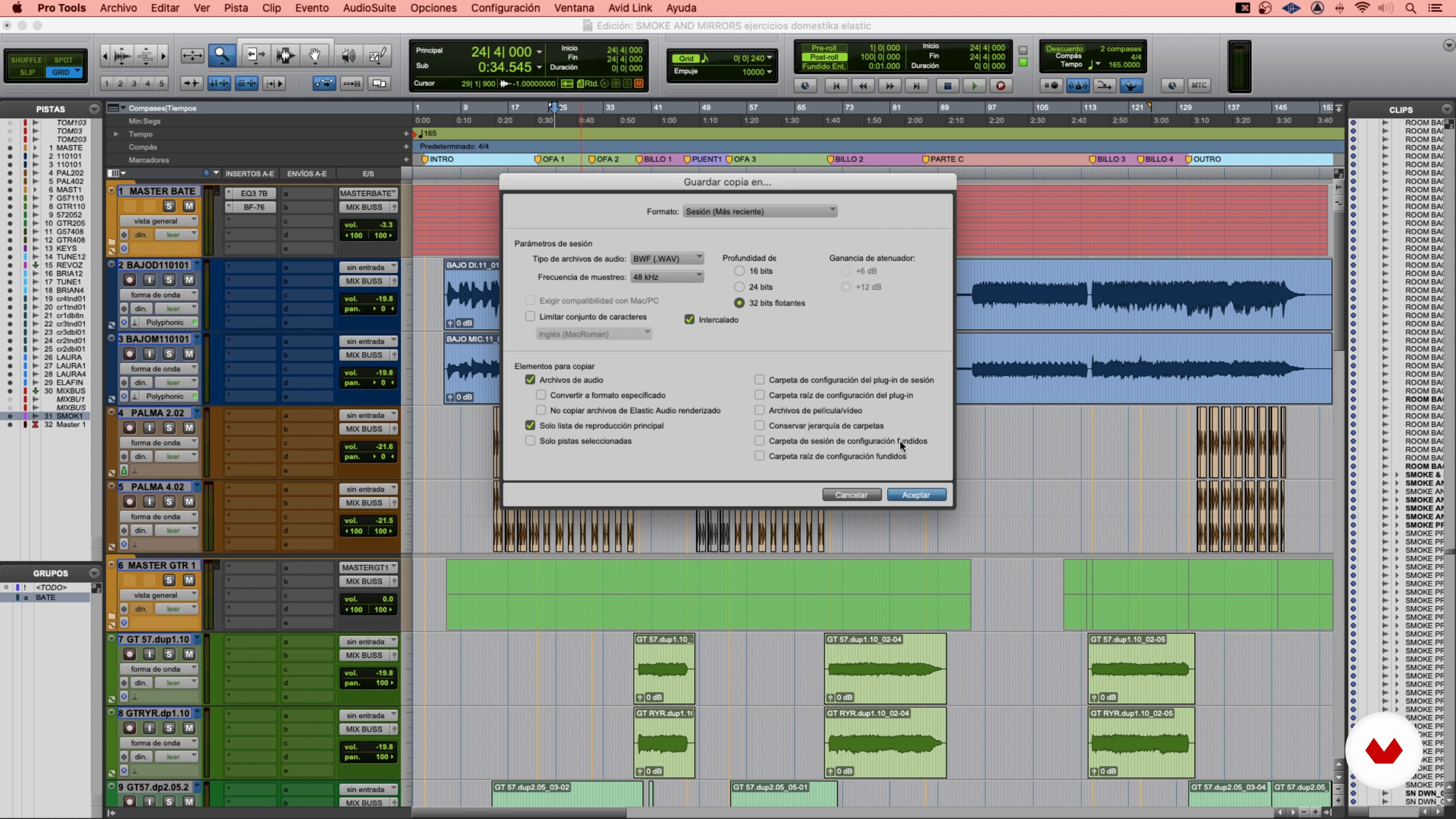Toggle the metronome click button
The height and width of the screenshot is (819, 1456).
(x=1078, y=86)
